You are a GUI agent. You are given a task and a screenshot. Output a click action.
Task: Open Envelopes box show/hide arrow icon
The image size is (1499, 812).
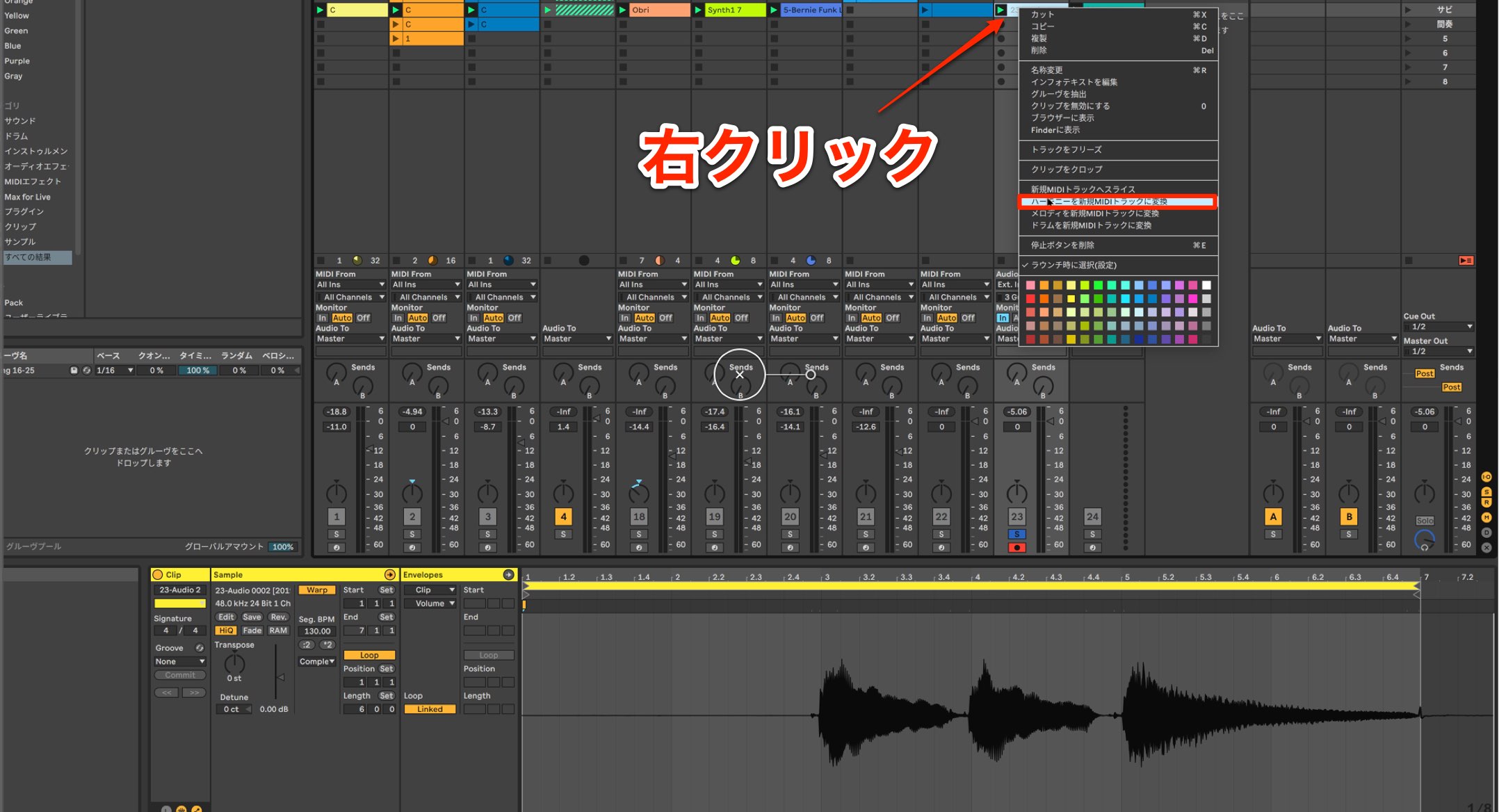point(509,575)
